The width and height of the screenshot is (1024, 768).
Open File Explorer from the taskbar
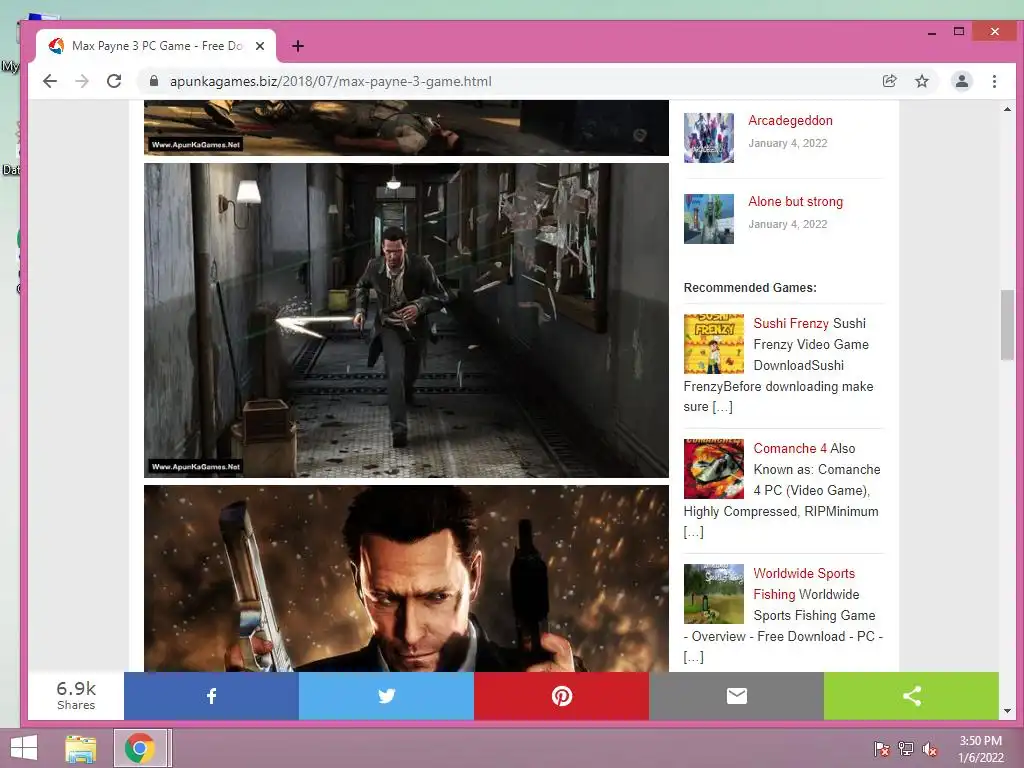81,748
